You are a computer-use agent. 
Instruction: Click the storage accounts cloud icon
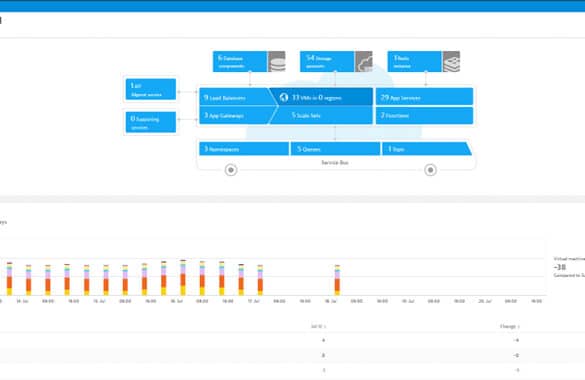coord(364,62)
